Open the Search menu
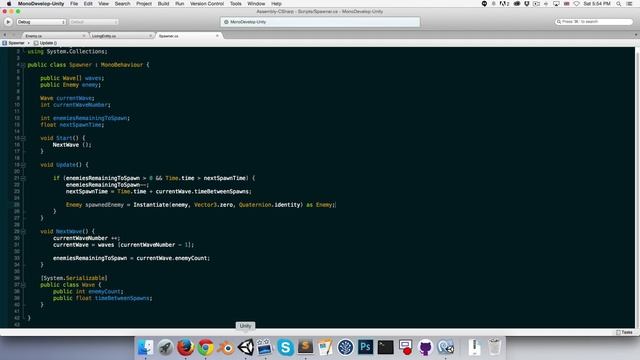Image resolution: width=640 pixels, height=360 pixels. click(x=122, y=4)
